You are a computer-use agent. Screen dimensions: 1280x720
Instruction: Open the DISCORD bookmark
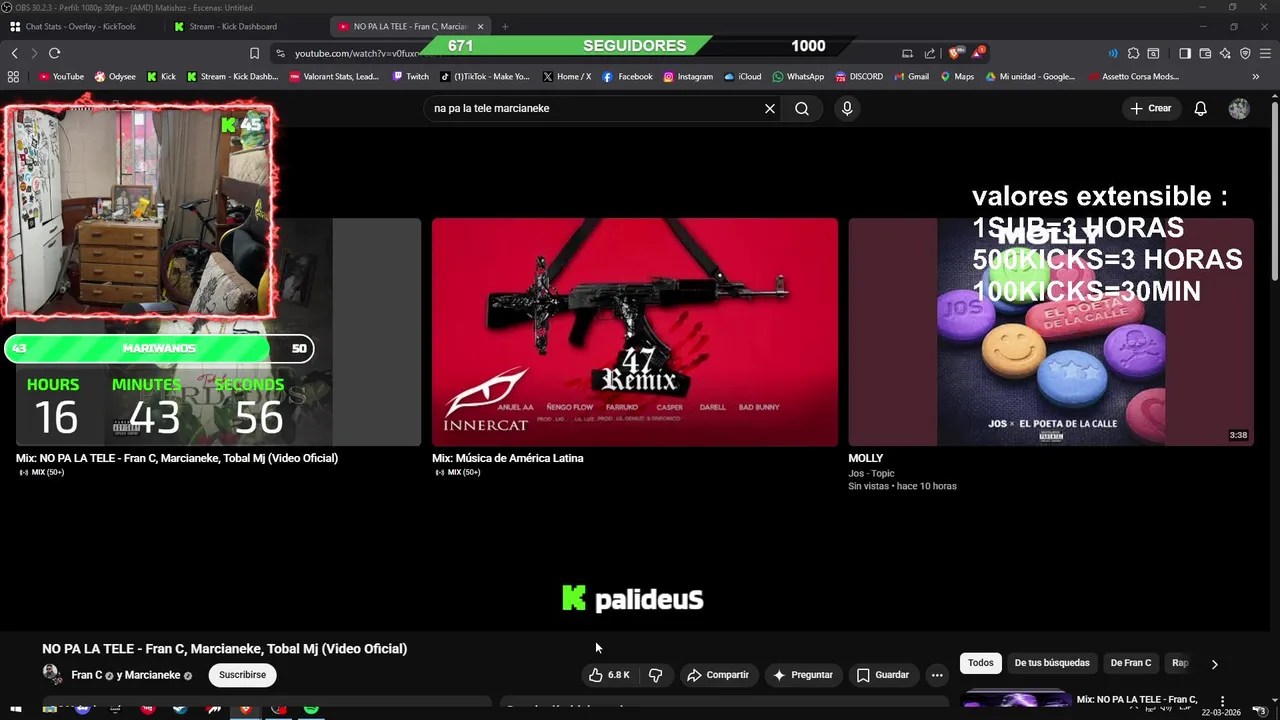point(858,76)
